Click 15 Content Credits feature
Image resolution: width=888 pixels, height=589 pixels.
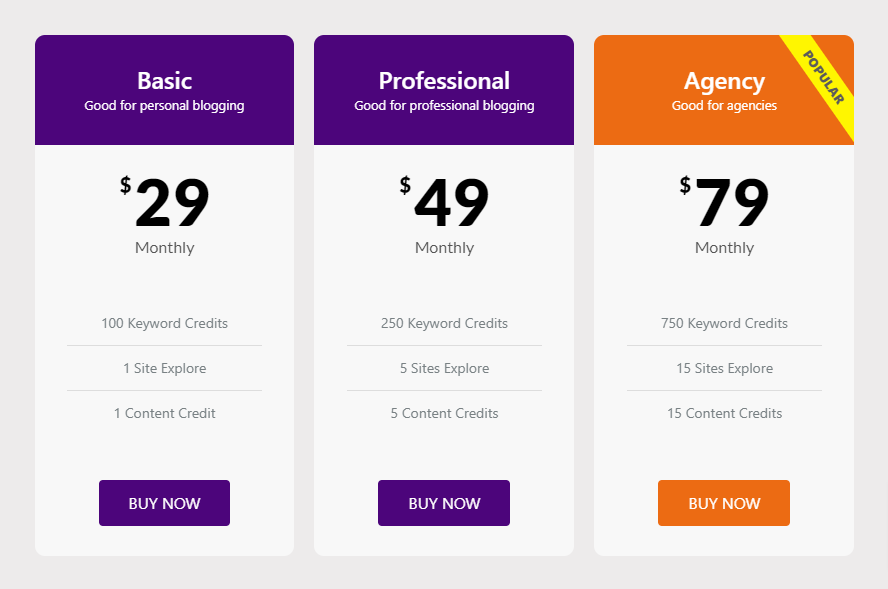click(724, 413)
